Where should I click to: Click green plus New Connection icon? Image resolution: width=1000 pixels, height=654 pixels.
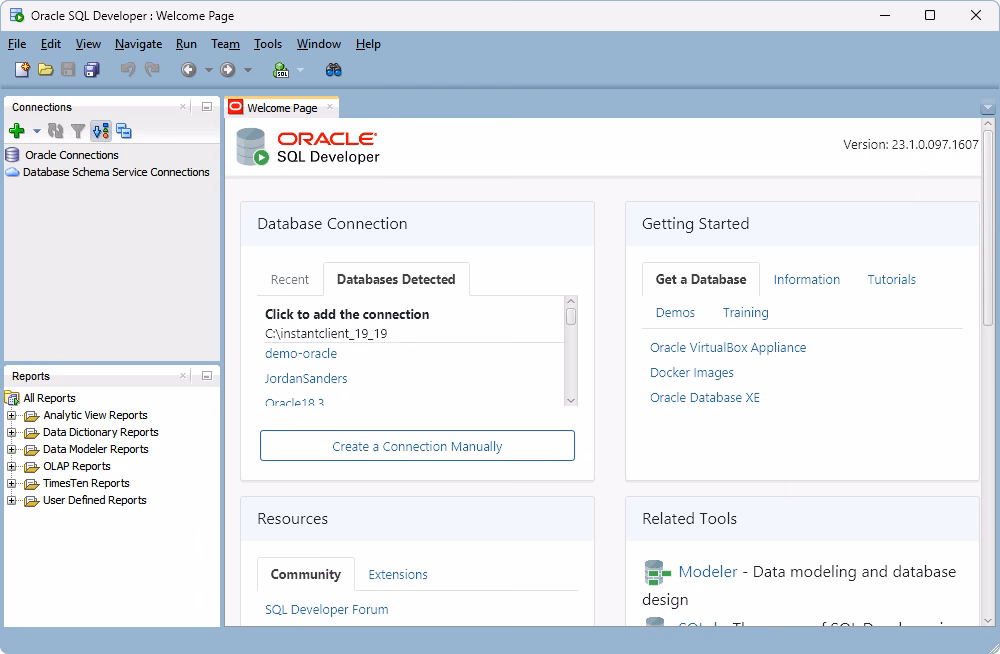click(17, 131)
